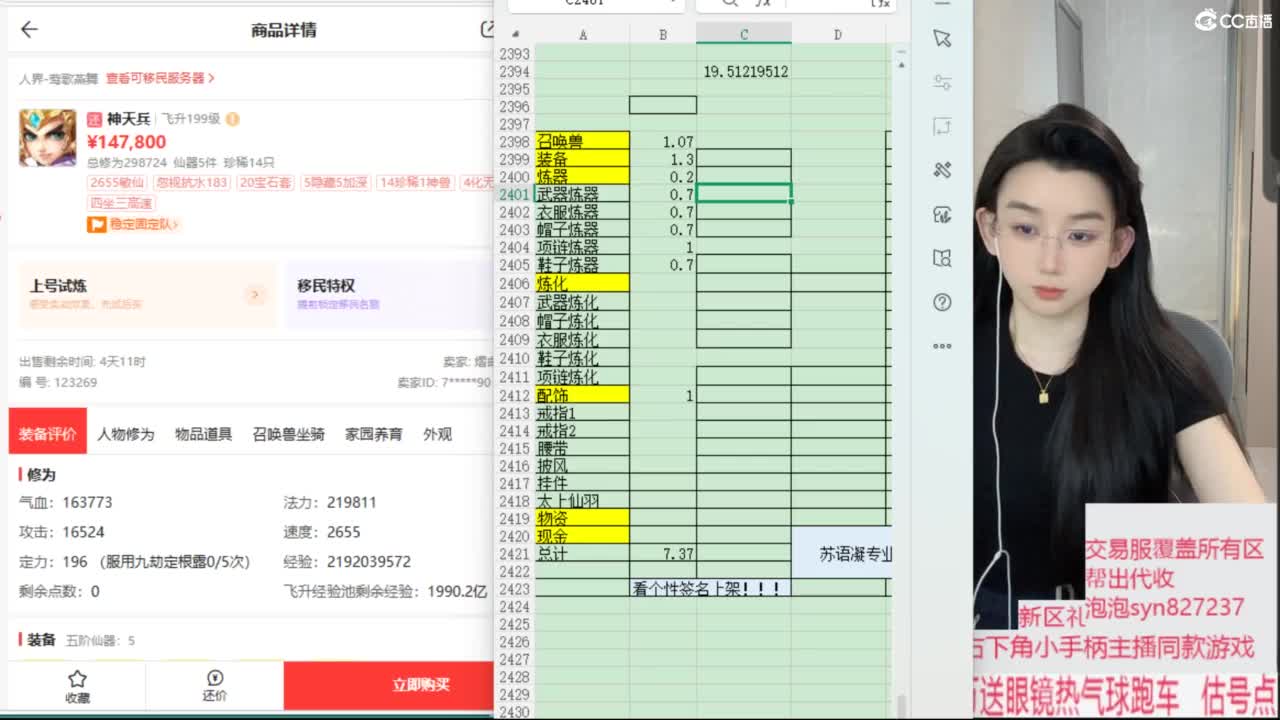1280x720 pixels.
Task: Select the 2655敏仙 tag
Action: [x=118, y=183]
